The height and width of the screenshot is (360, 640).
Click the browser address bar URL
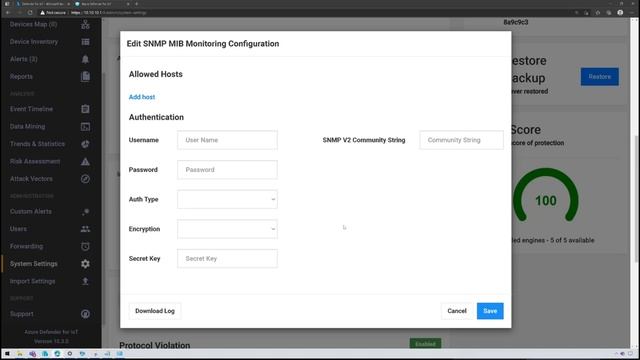tap(109, 13)
